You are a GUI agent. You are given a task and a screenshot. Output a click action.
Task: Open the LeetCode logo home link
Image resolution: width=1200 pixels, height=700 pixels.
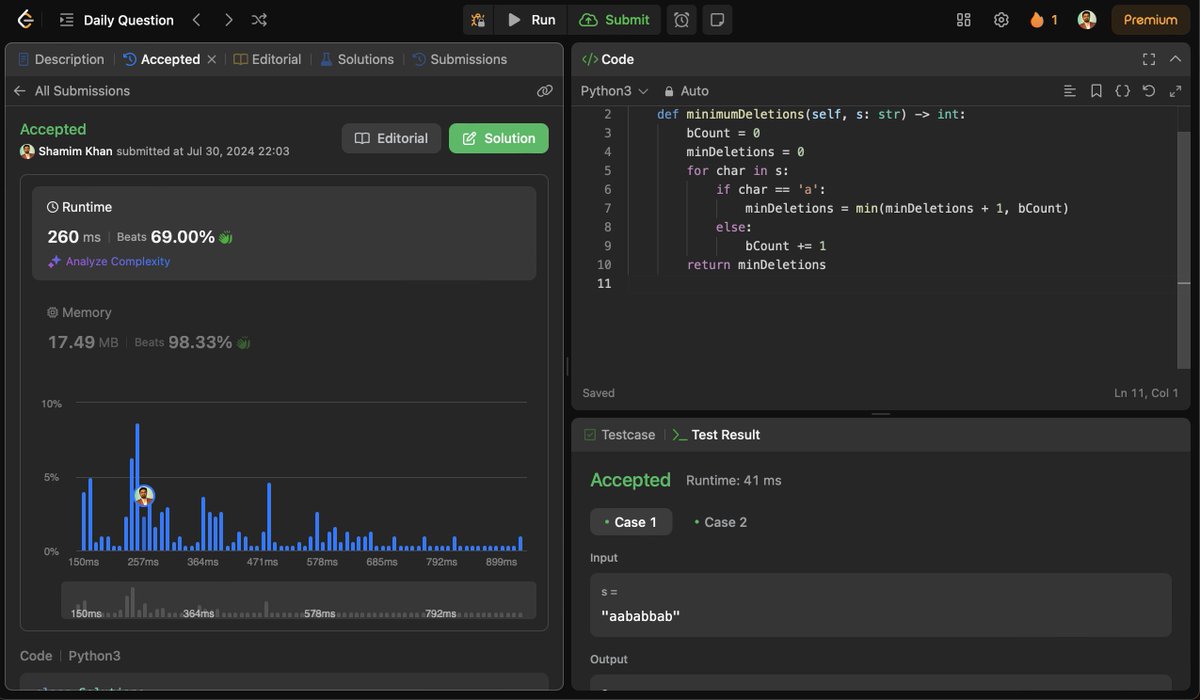click(x=24, y=20)
